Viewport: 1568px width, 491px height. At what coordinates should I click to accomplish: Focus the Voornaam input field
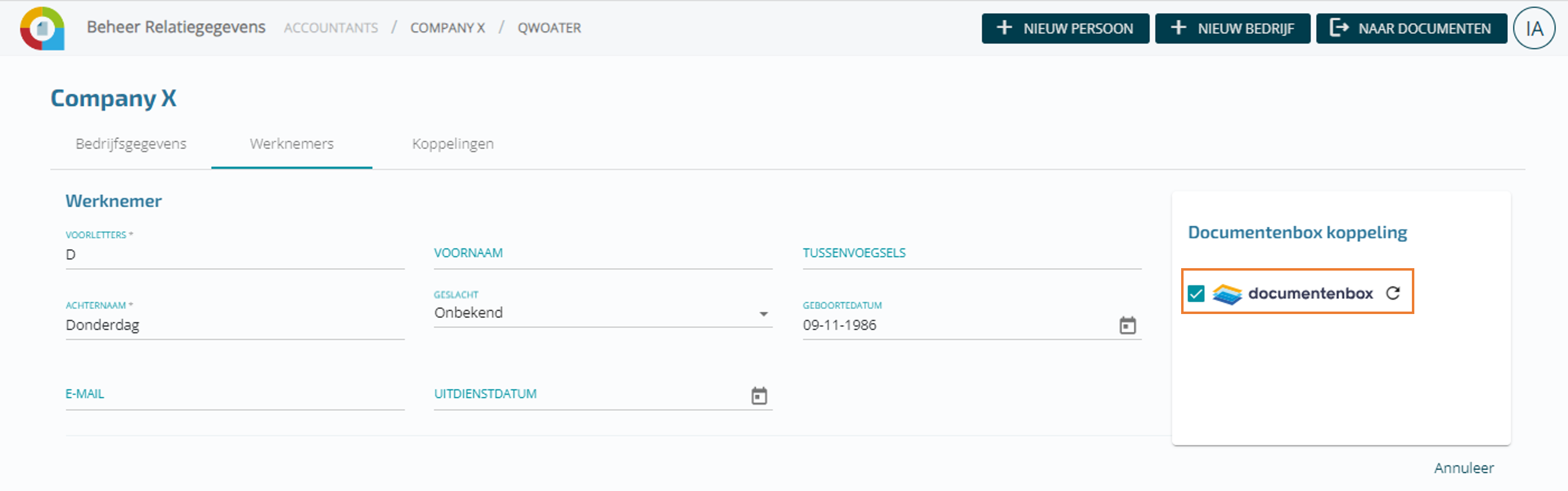603,255
